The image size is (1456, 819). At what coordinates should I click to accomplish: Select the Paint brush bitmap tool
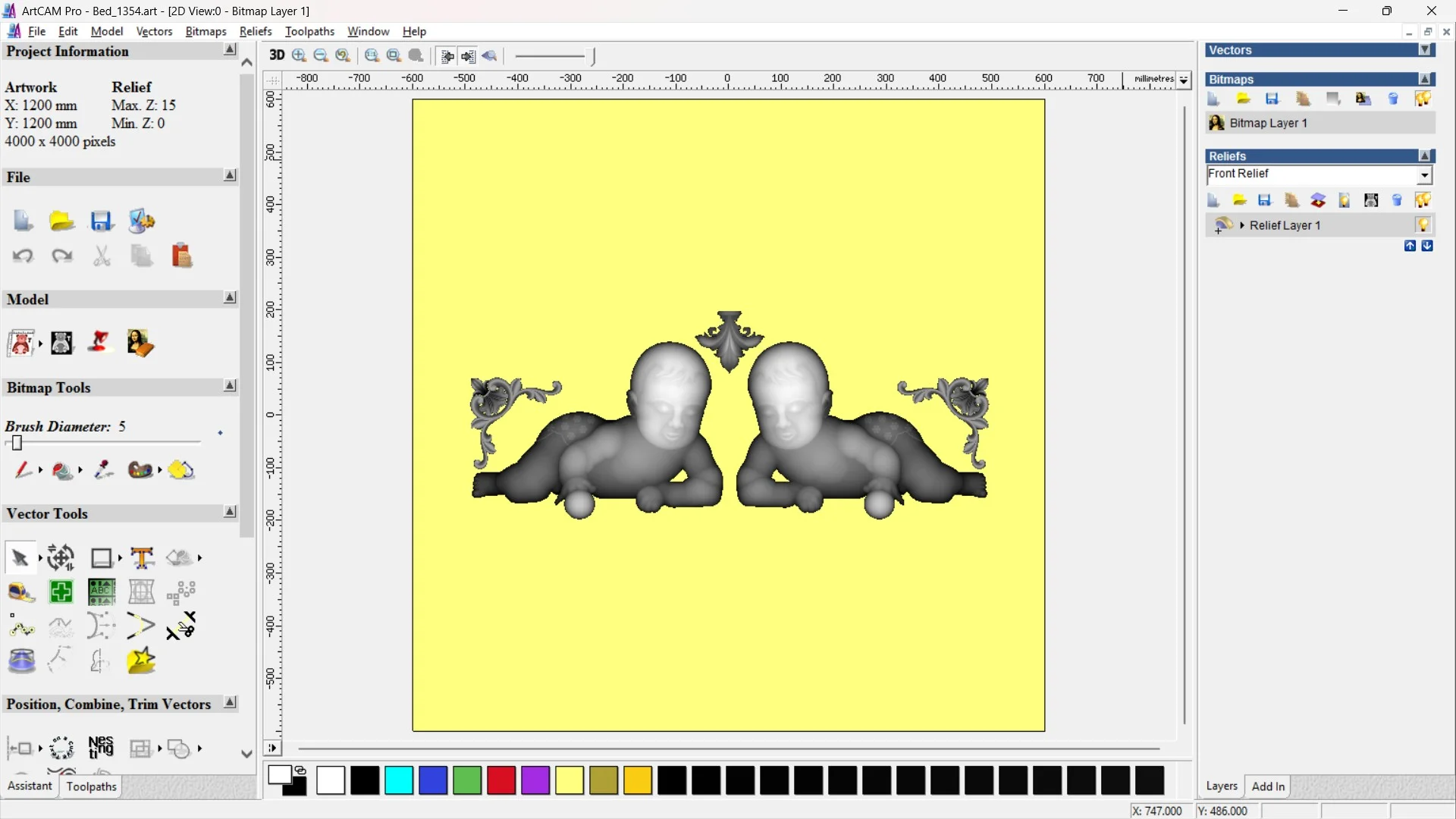[x=23, y=470]
